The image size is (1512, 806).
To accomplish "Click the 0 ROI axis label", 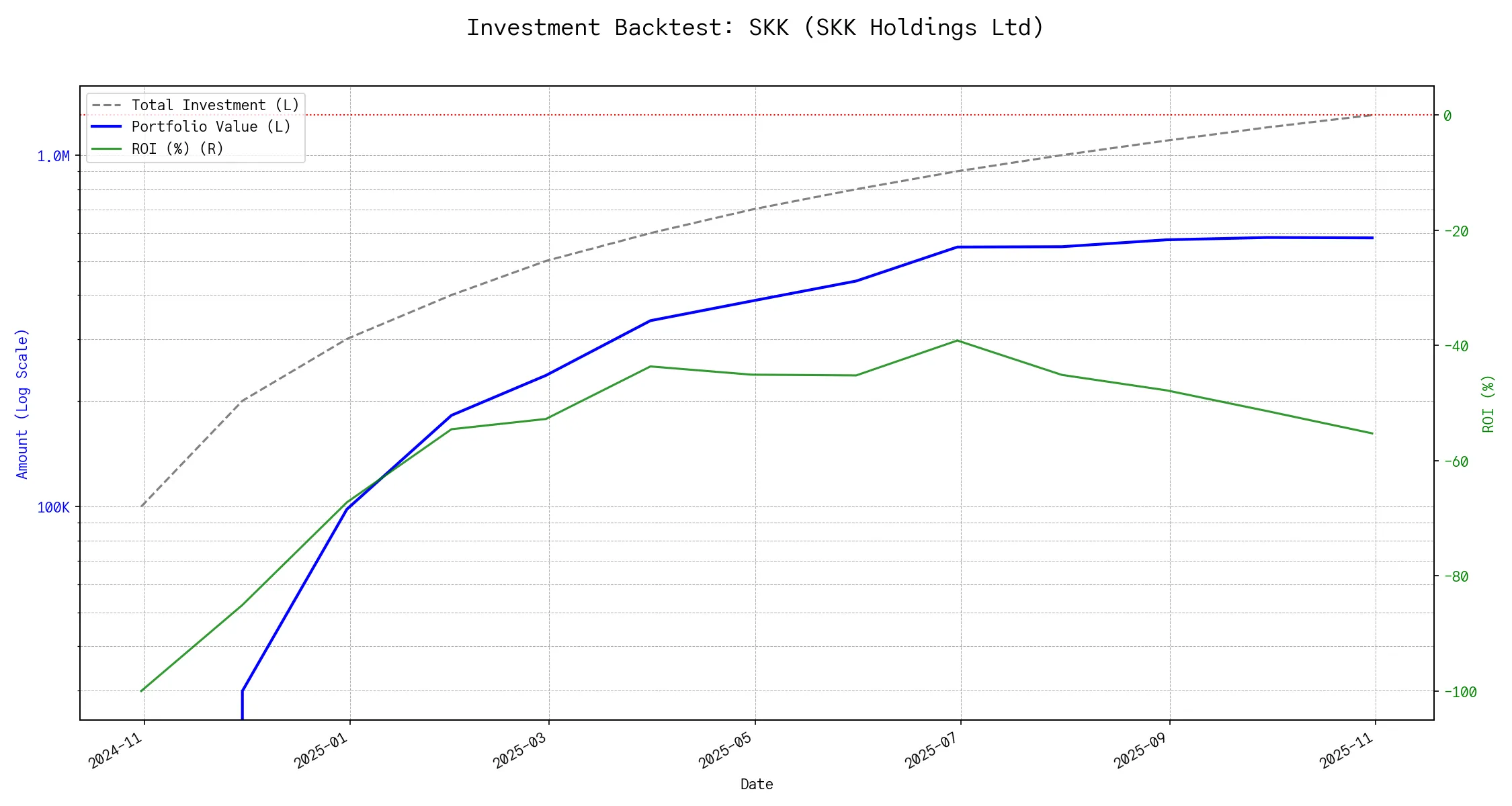I will [1447, 116].
